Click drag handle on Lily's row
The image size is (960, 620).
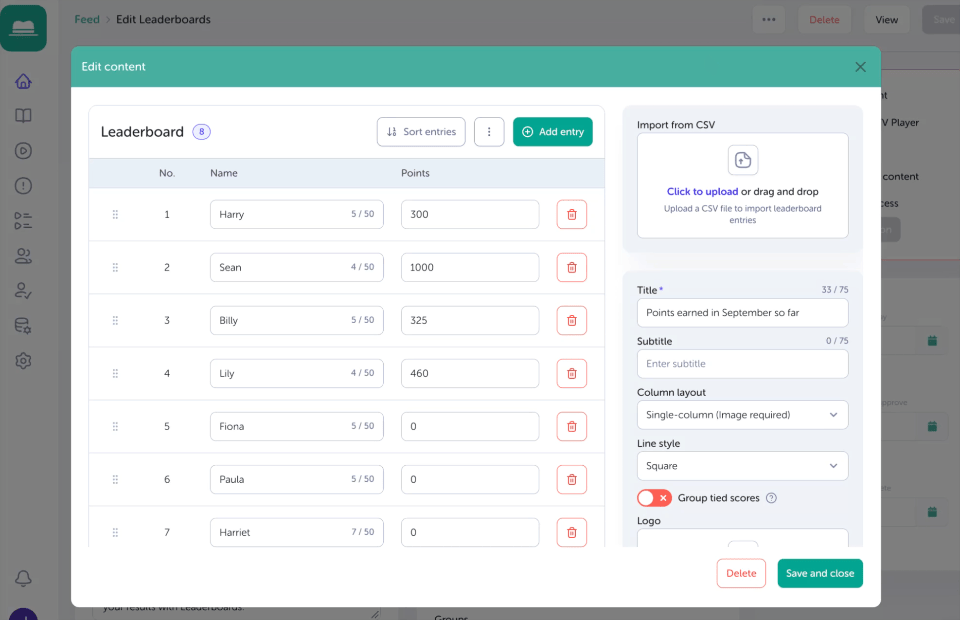pyautogui.click(x=115, y=373)
